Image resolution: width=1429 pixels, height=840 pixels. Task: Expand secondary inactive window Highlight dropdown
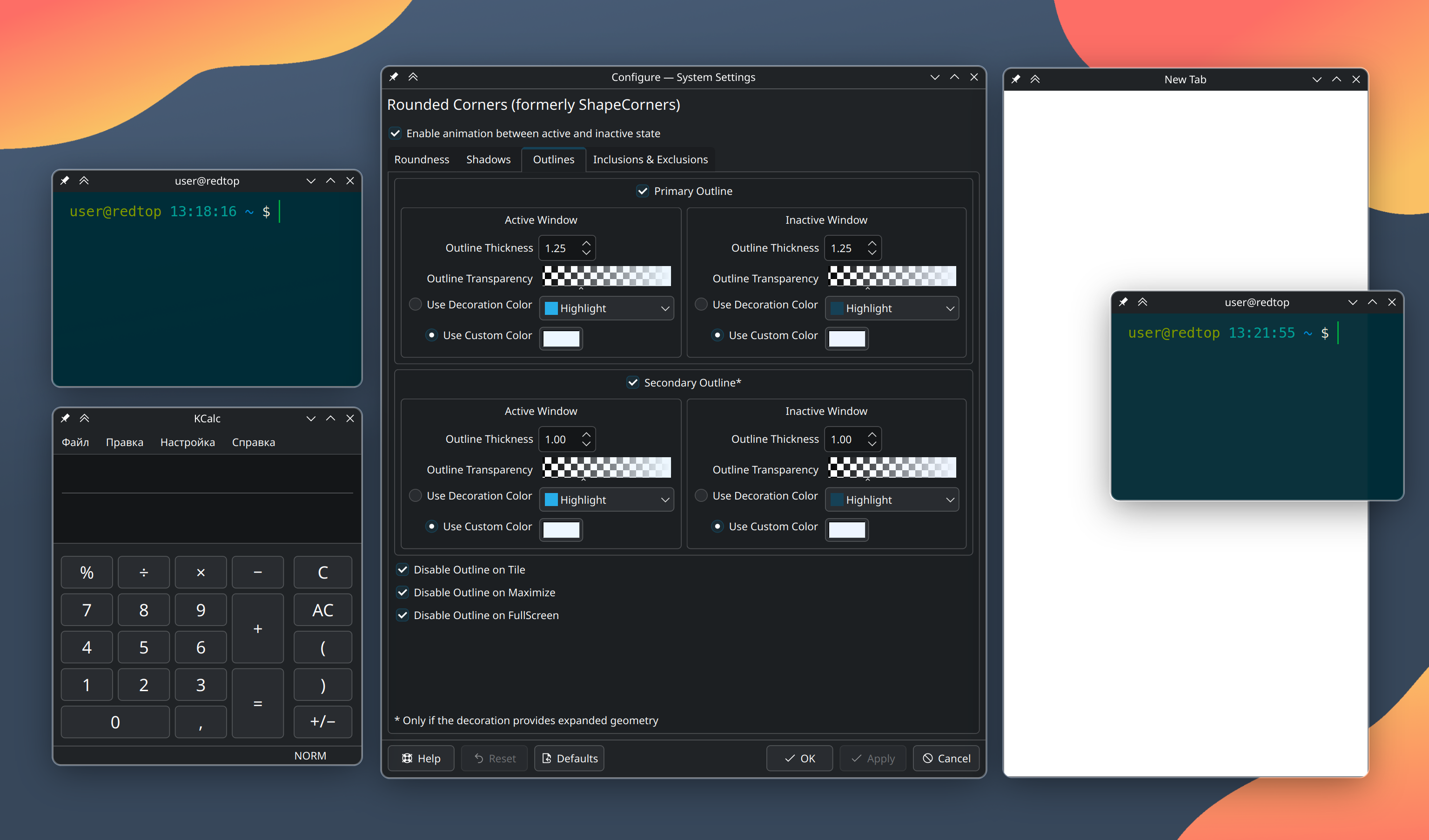[892, 500]
